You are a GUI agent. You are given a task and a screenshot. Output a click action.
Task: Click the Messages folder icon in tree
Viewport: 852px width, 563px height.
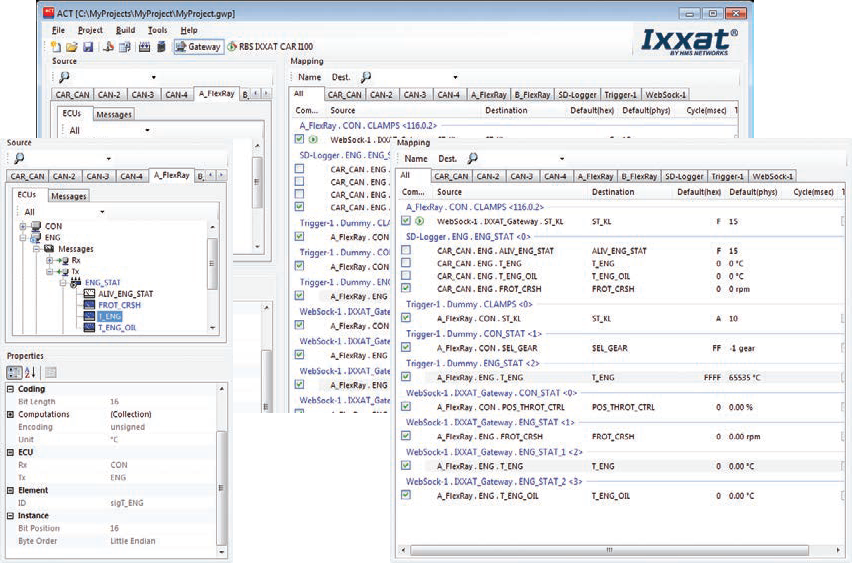click(x=49, y=249)
